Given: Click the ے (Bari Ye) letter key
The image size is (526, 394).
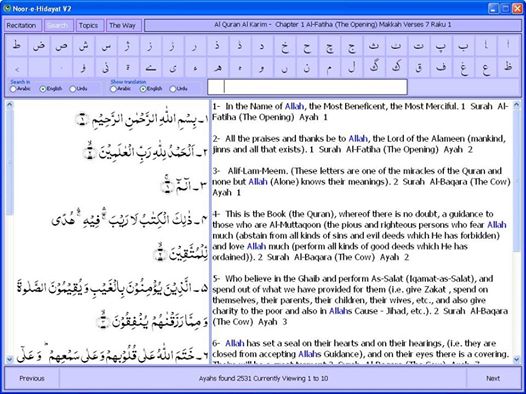Looking at the screenshot, I should [x=150, y=67].
